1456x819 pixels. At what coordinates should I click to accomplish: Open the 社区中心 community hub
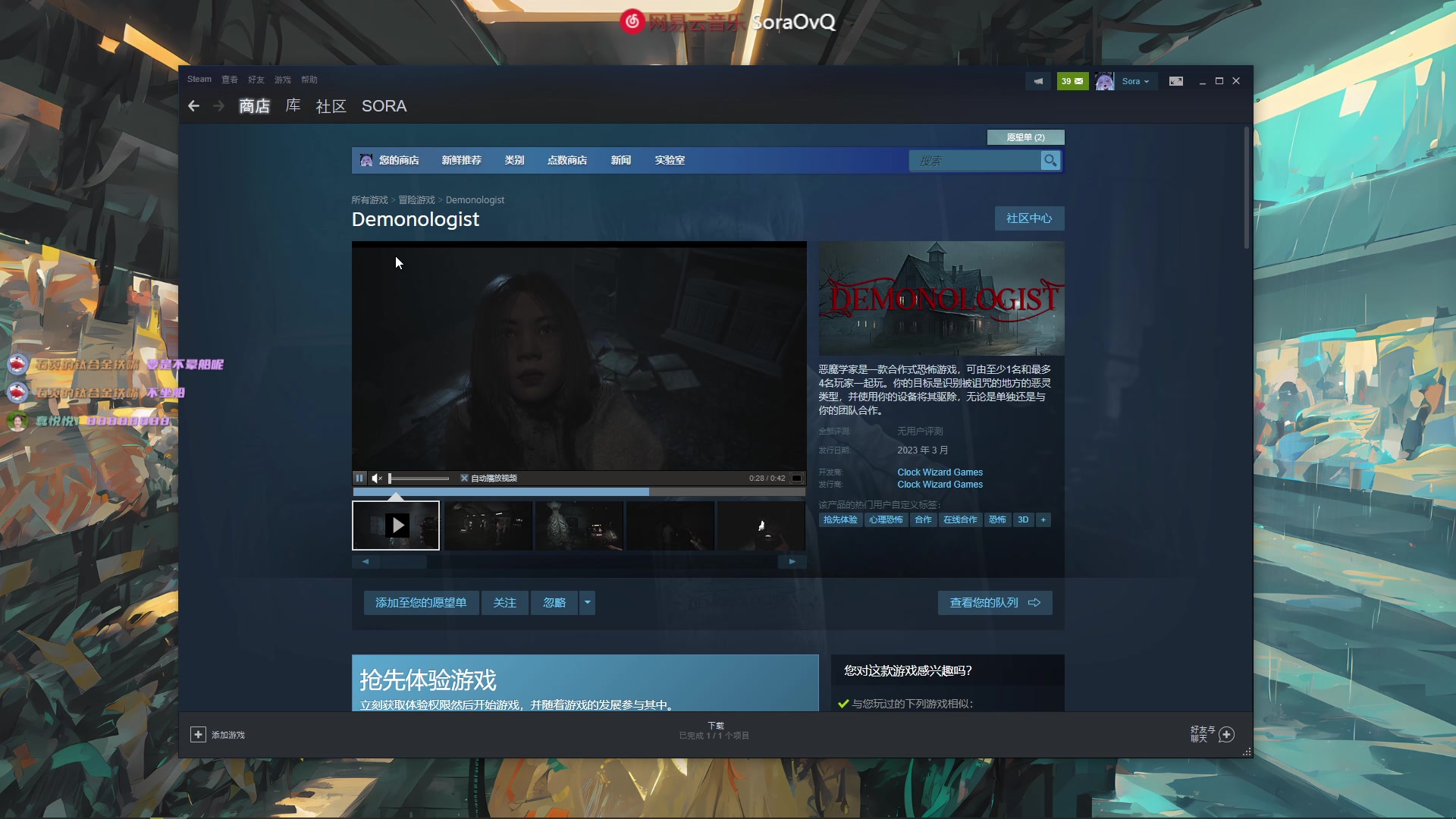(1029, 218)
